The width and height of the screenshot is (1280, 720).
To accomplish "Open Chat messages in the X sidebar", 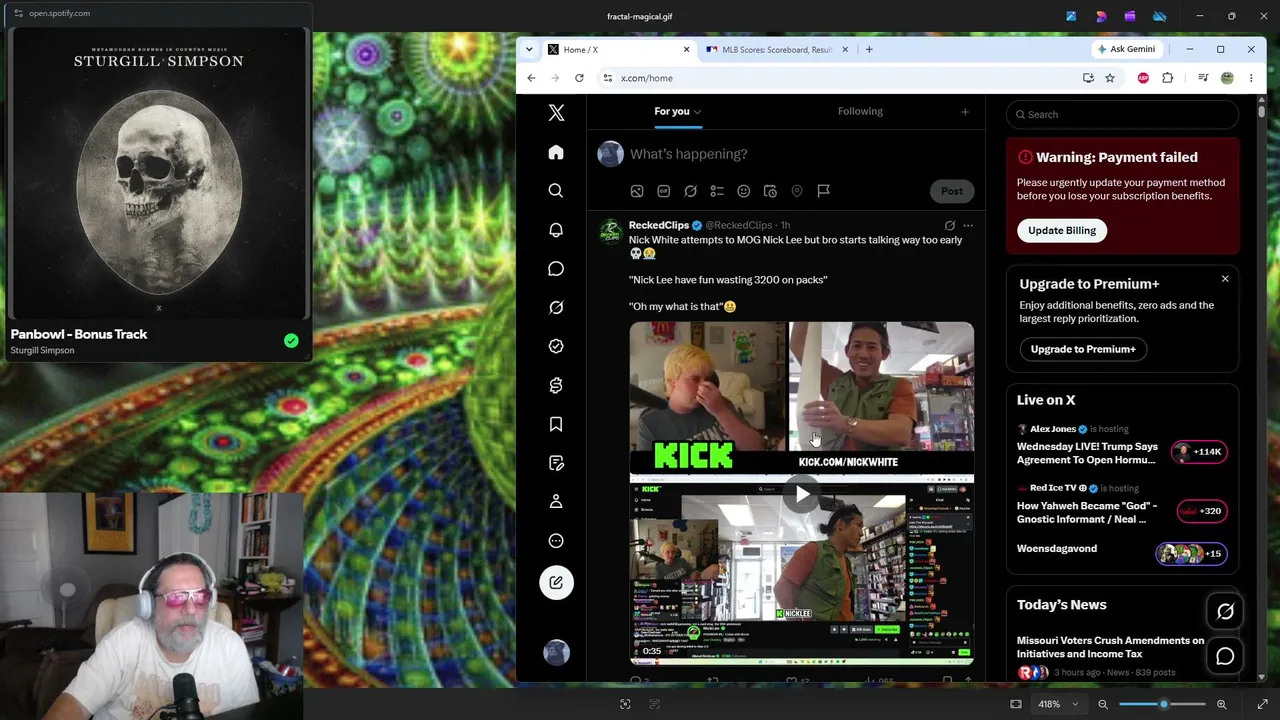I will (x=556, y=269).
